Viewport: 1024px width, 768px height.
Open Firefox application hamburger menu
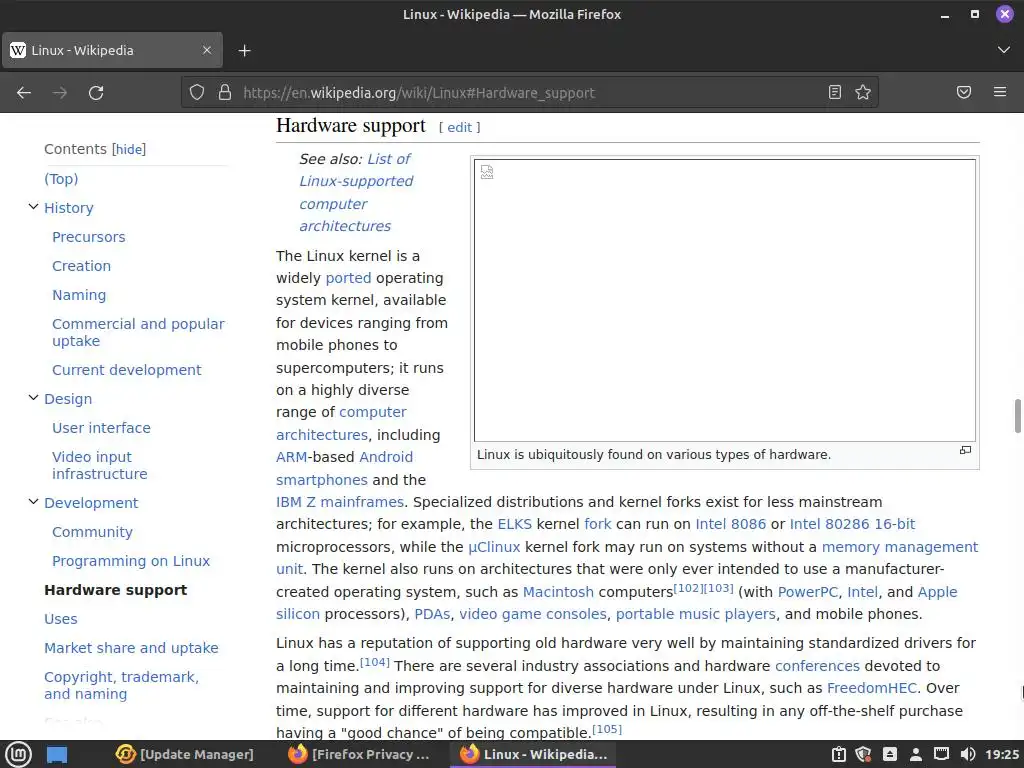point(1000,92)
